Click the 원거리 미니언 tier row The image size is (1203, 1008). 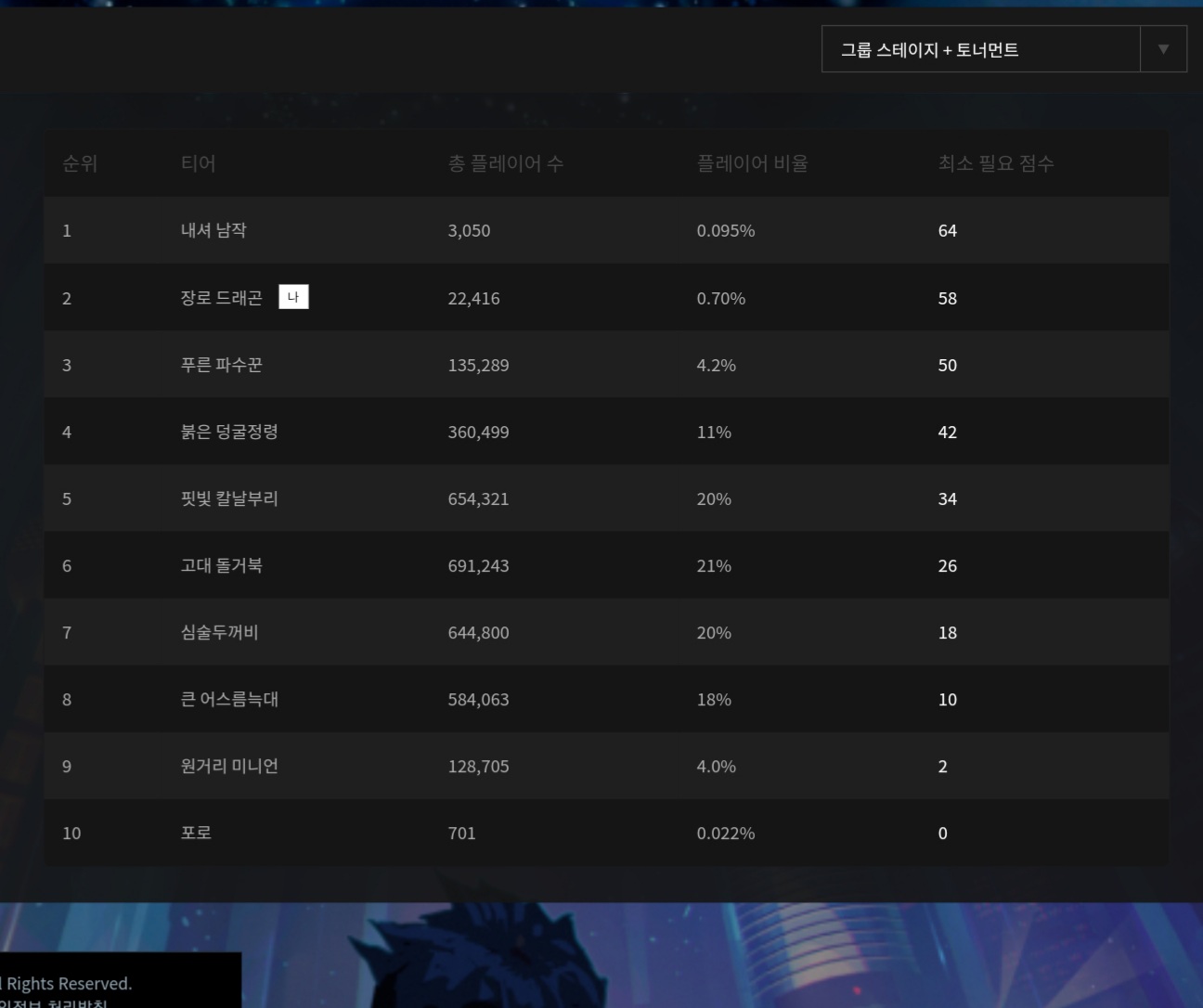pos(229,766)
